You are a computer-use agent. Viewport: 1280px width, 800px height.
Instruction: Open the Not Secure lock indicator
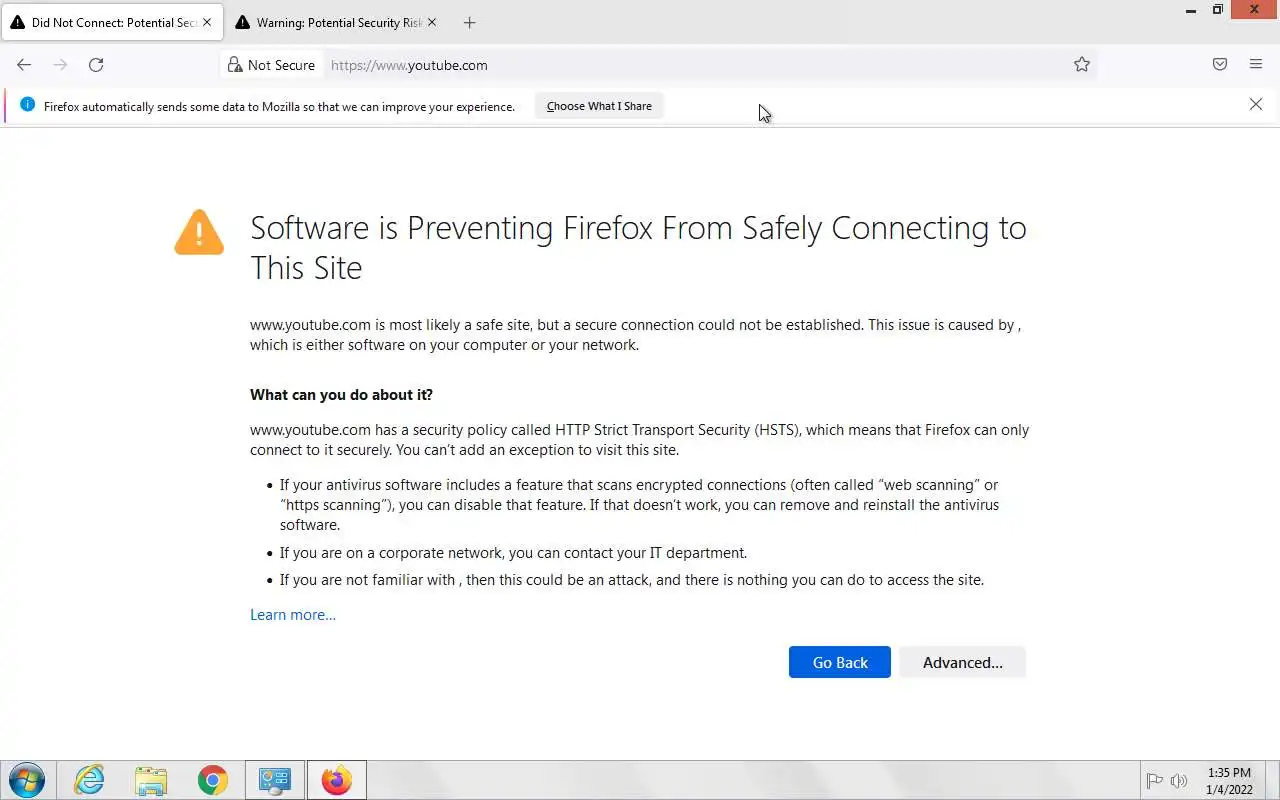tap(271, 65)
